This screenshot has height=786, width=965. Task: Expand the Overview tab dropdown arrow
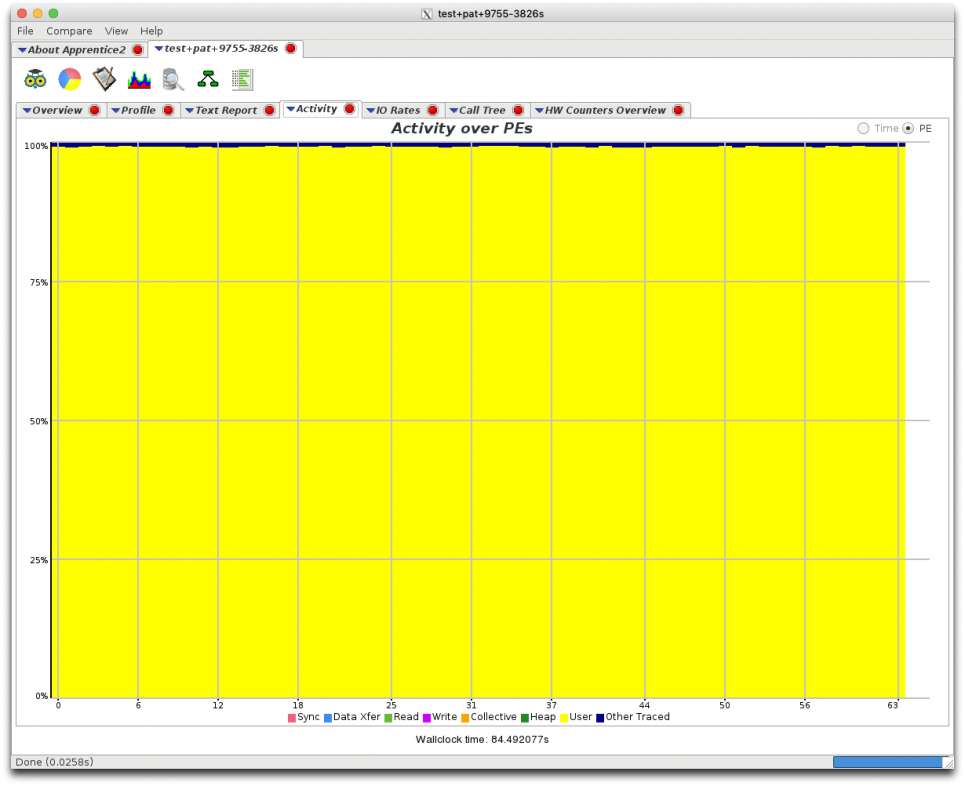coord(27,110)
